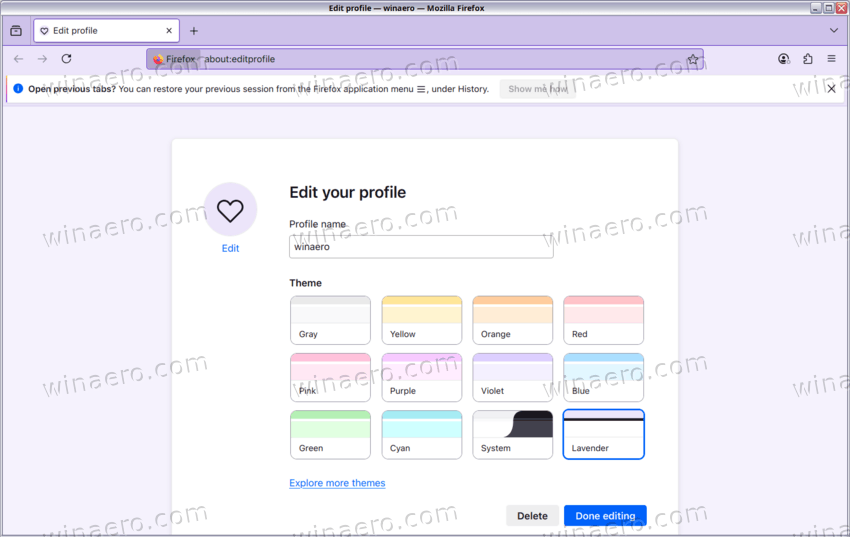Pick the Cyan theme swatch

[x=421, y=434]
